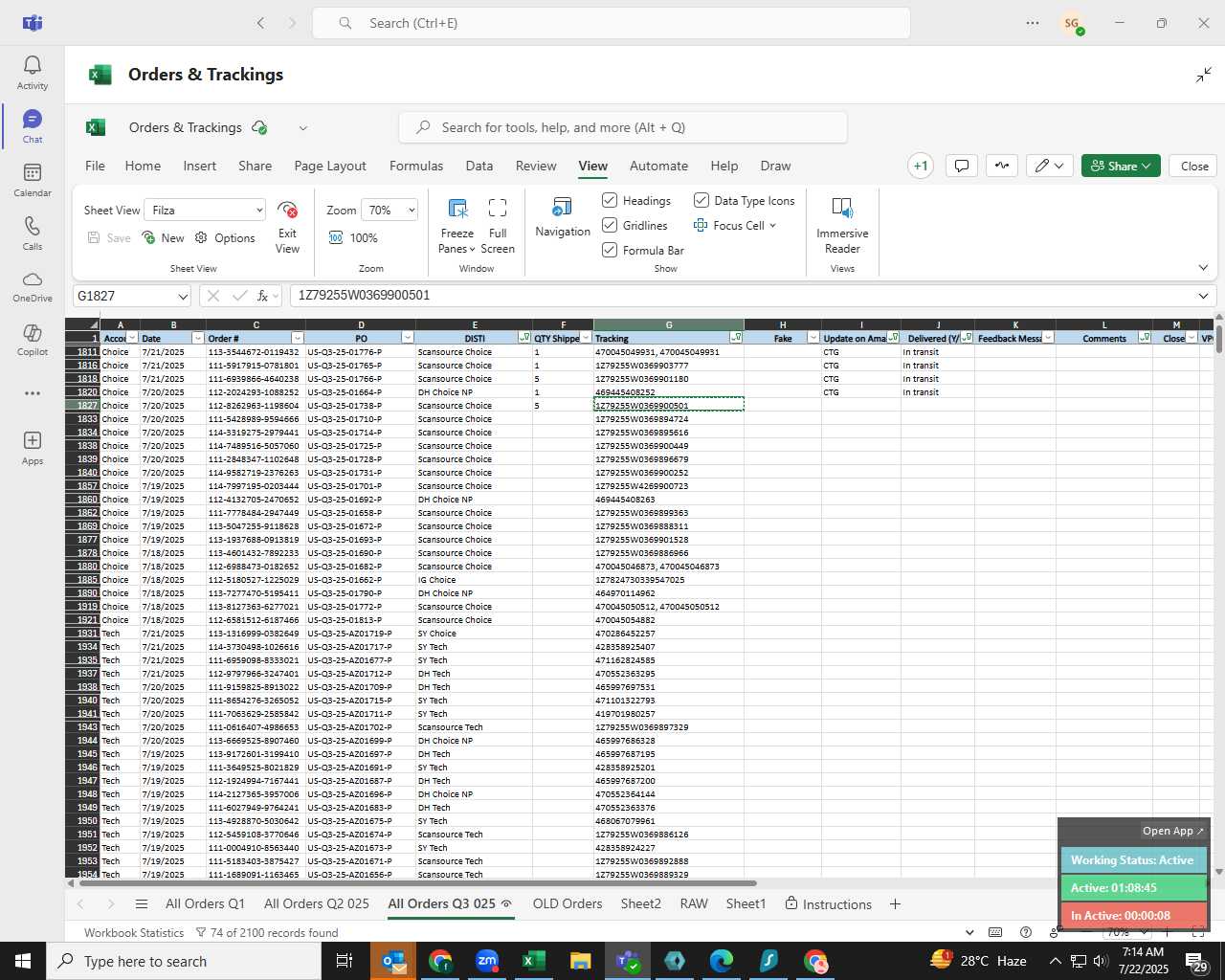Click the Teams search box
This screenshot has width=1225, height=980.
click(611, 23)
